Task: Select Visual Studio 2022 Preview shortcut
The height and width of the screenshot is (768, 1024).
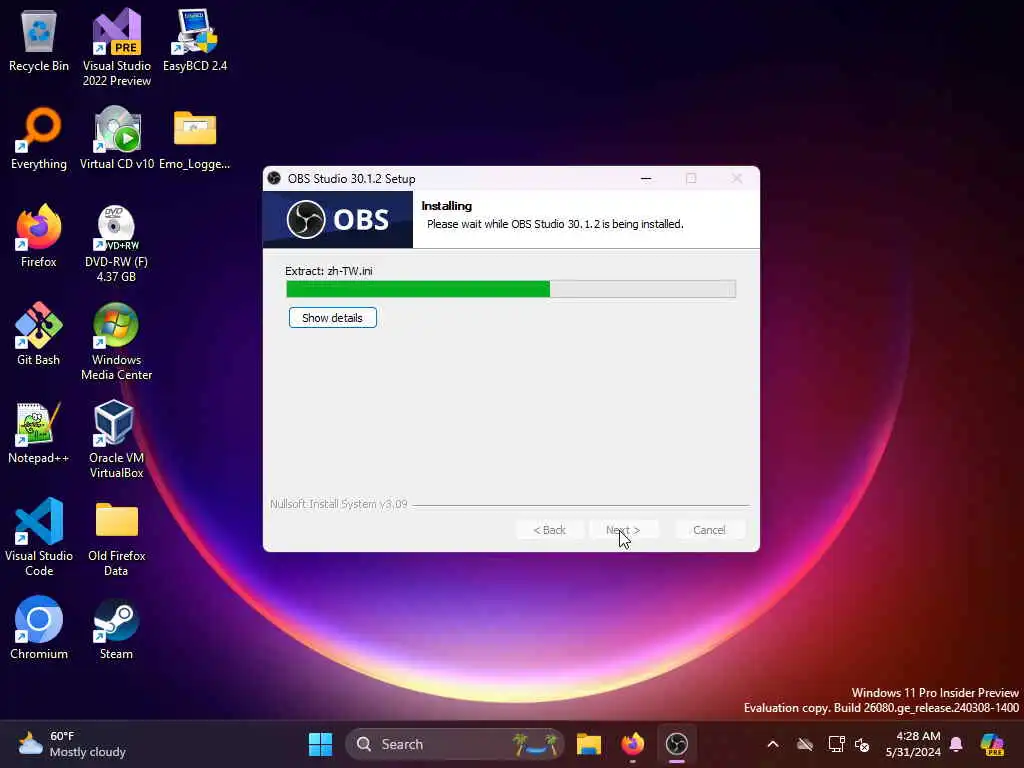Action: [117, 47]
